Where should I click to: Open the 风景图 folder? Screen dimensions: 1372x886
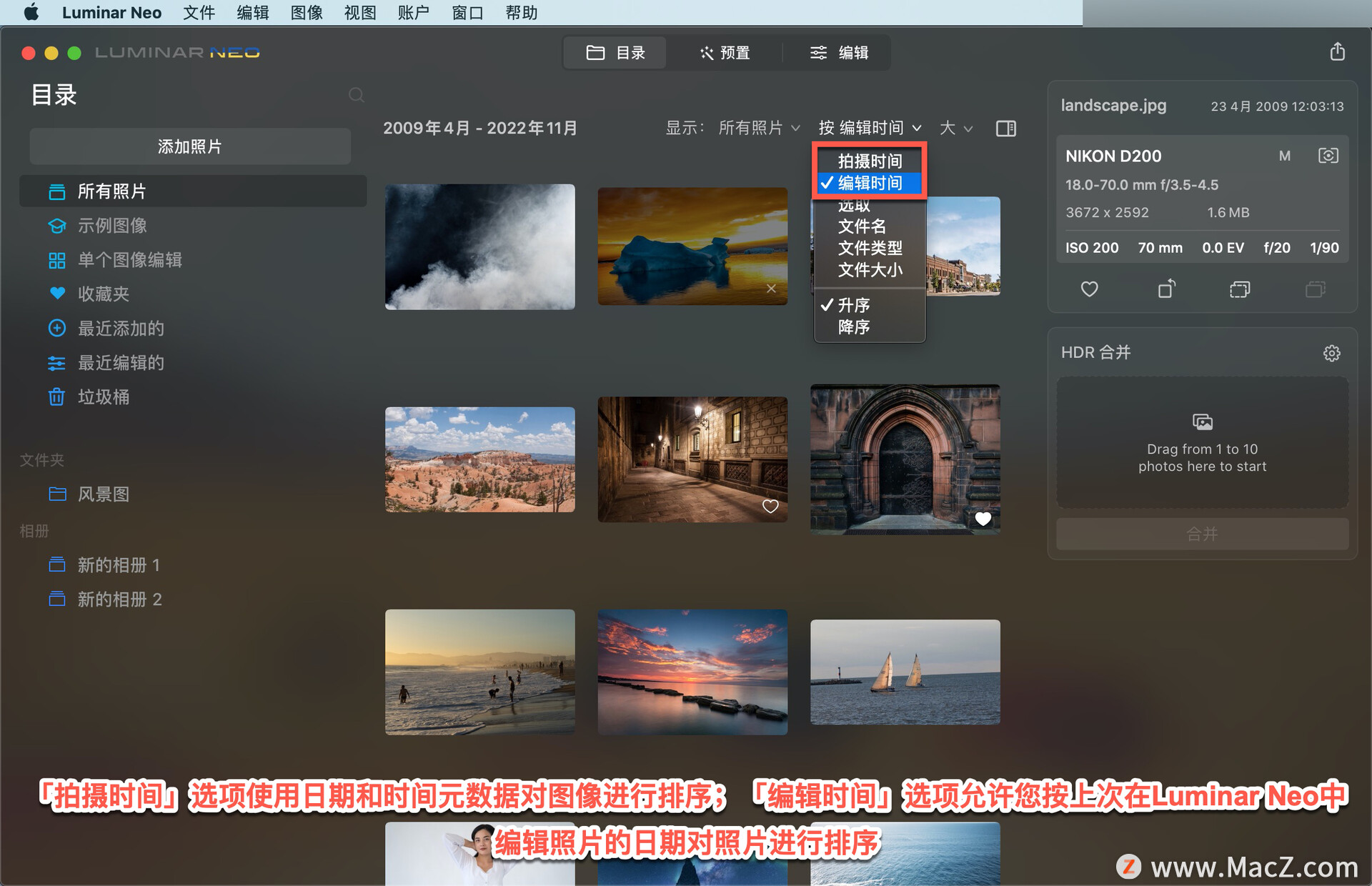tap(193, 494)
